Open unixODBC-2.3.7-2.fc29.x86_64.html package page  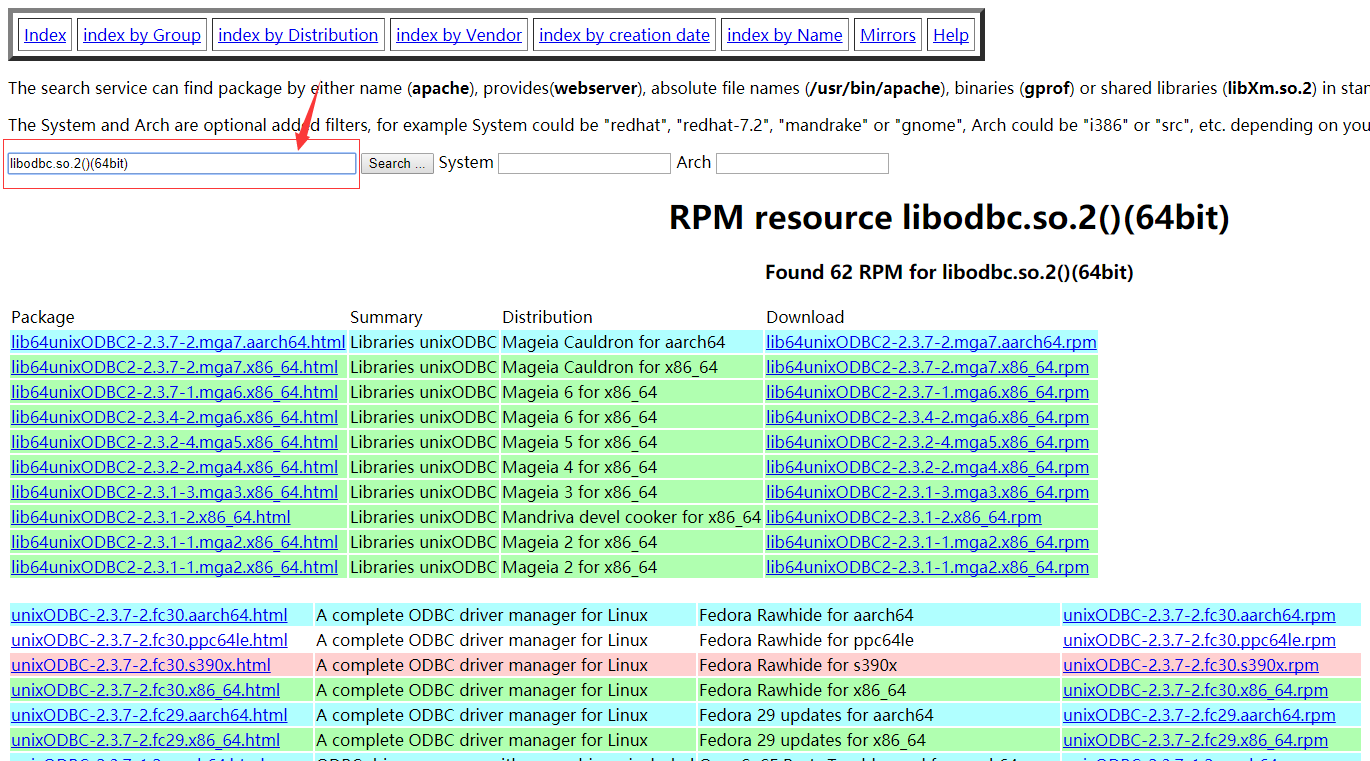[145, 740]
